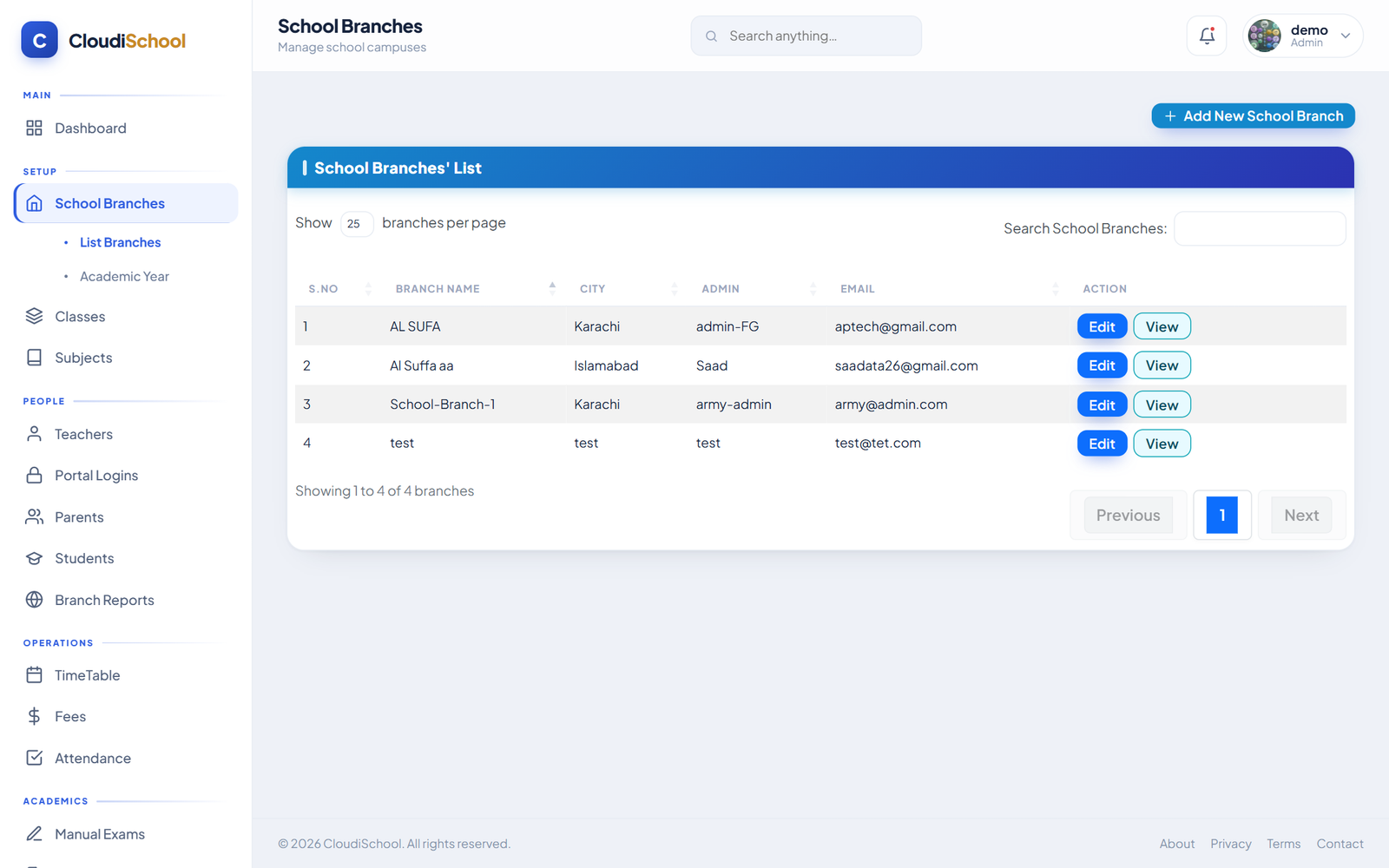Select School Branches in sidebar
The height and width of the screenshot is (868, 1389).
126,203
